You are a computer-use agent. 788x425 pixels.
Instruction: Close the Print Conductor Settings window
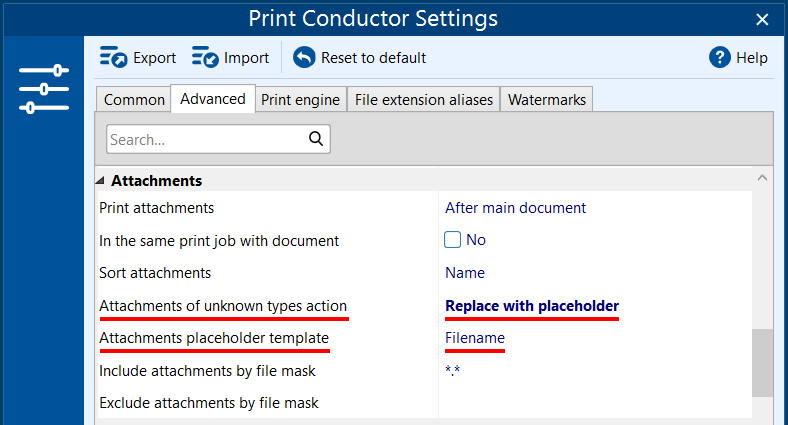pyautogui.click(x=762, y=20)
